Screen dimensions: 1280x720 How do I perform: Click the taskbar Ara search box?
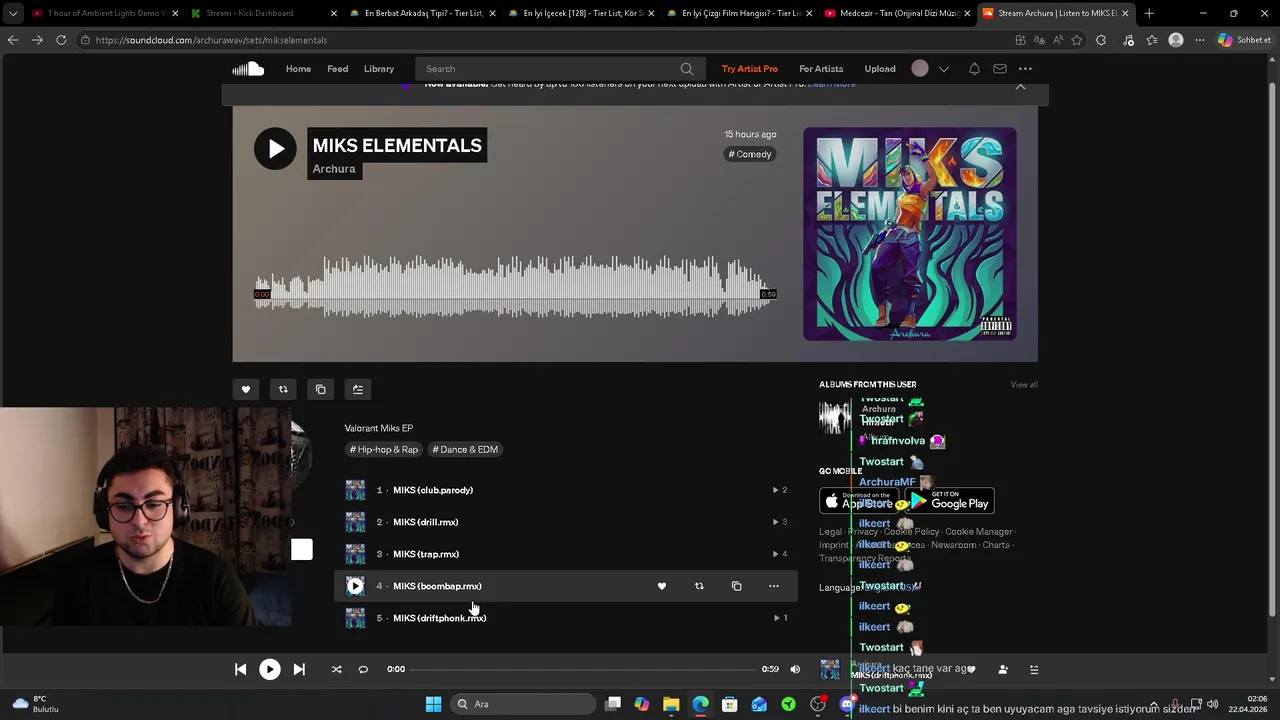[x=521, y=704]
